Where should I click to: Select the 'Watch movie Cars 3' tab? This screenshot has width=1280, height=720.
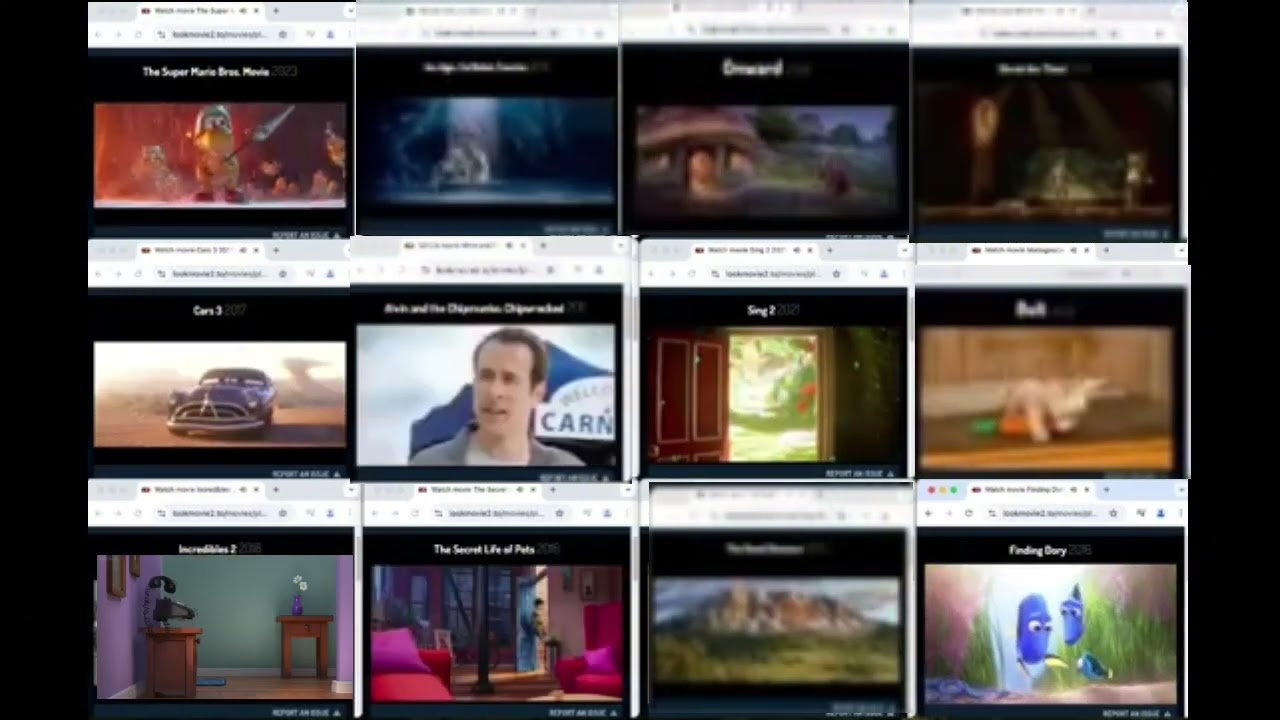(200, 250)
